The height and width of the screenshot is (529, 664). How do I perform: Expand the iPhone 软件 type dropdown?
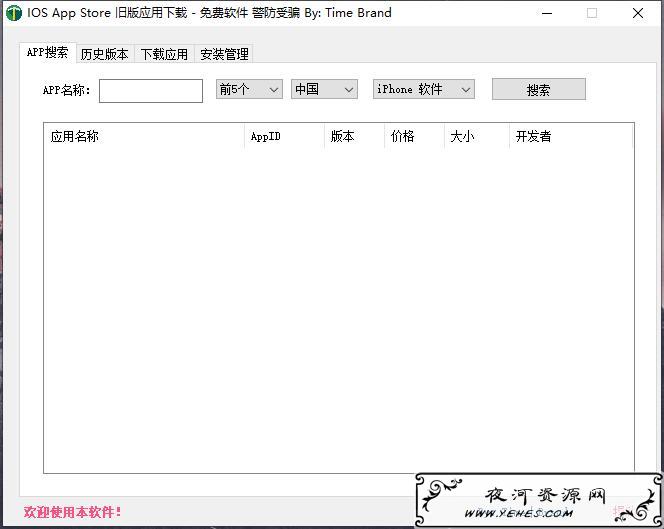(424, 89)
